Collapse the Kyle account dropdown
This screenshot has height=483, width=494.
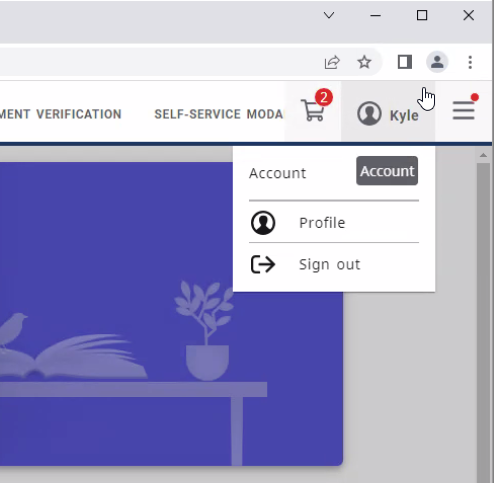pos(388,114)
